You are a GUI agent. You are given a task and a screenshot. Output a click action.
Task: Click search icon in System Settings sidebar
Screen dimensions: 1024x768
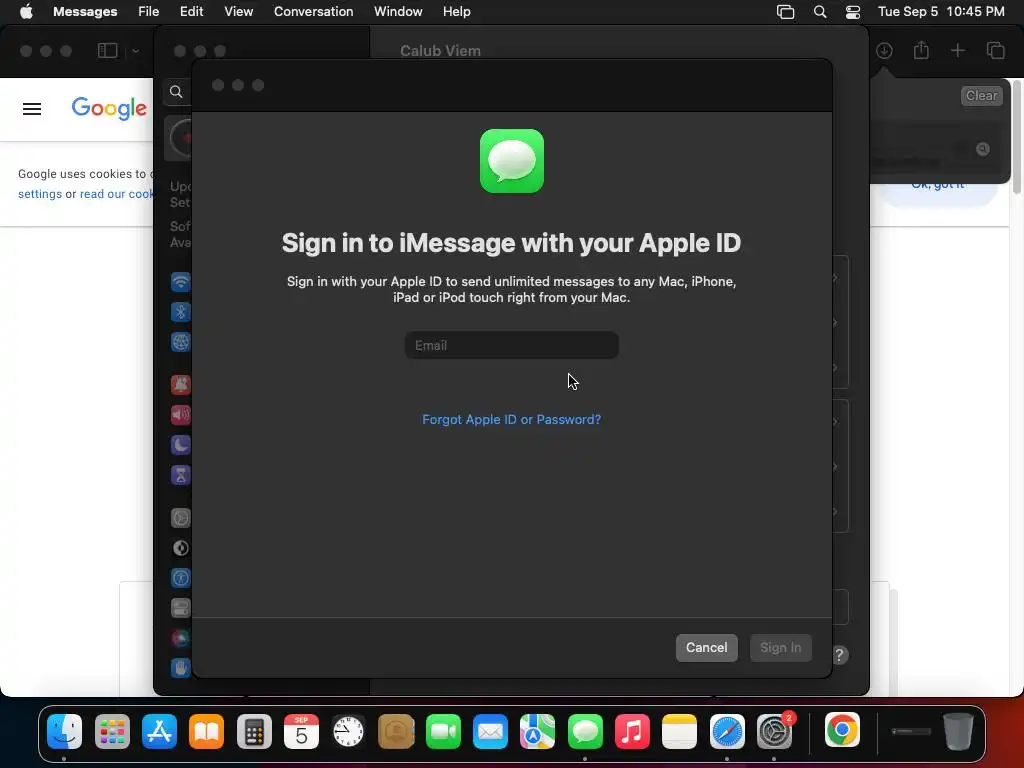[176, 91]
